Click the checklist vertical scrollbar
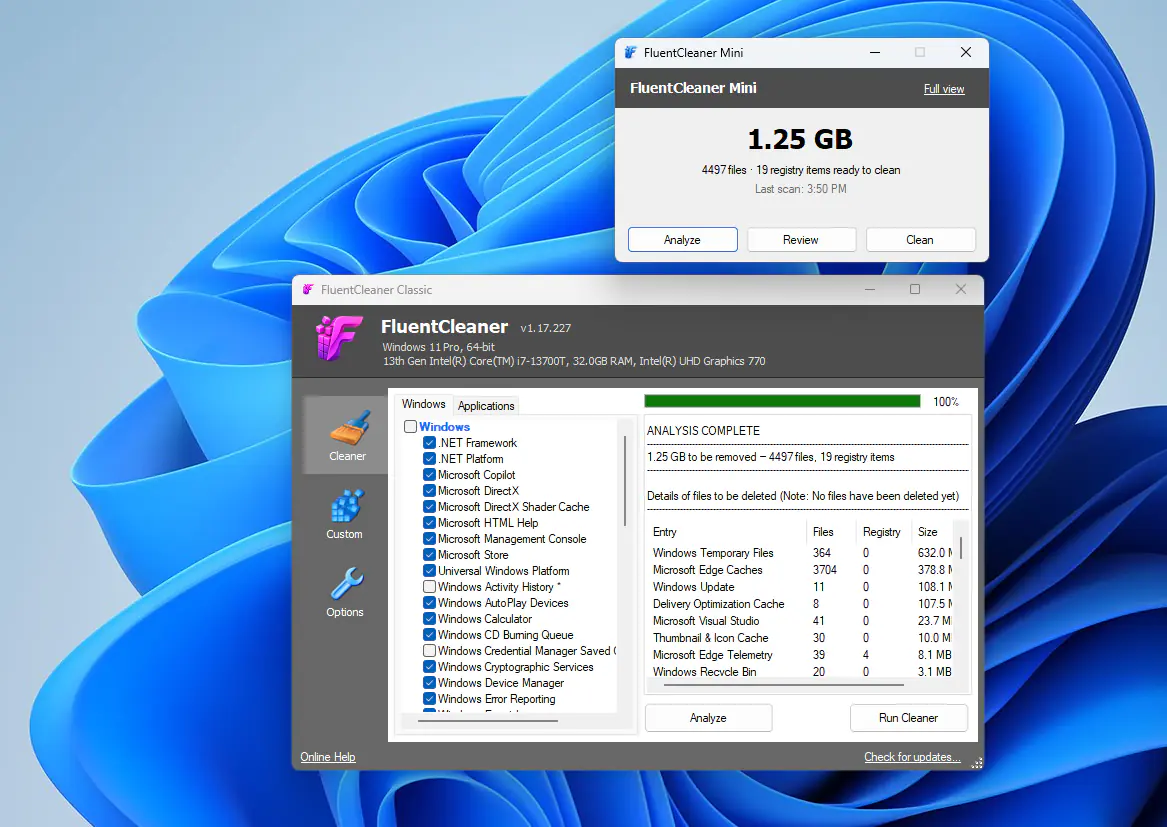1167x827 pixels. [x=624, y=482]
